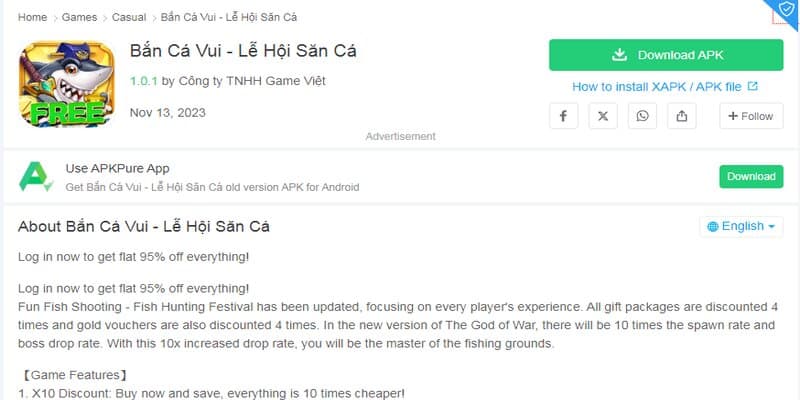
Task: Go to Home in the breadcrumb
Action: [x=32, y=18]
